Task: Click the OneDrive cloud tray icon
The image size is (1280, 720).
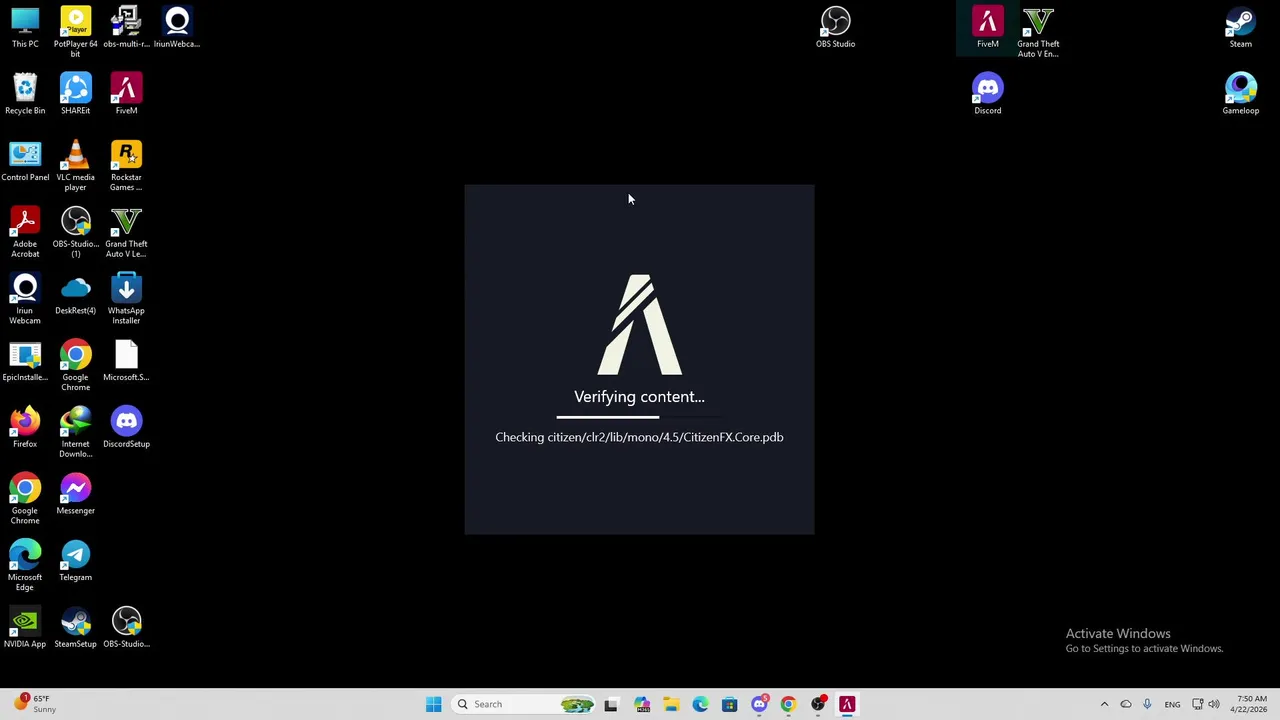Action: pos(1126,704)
